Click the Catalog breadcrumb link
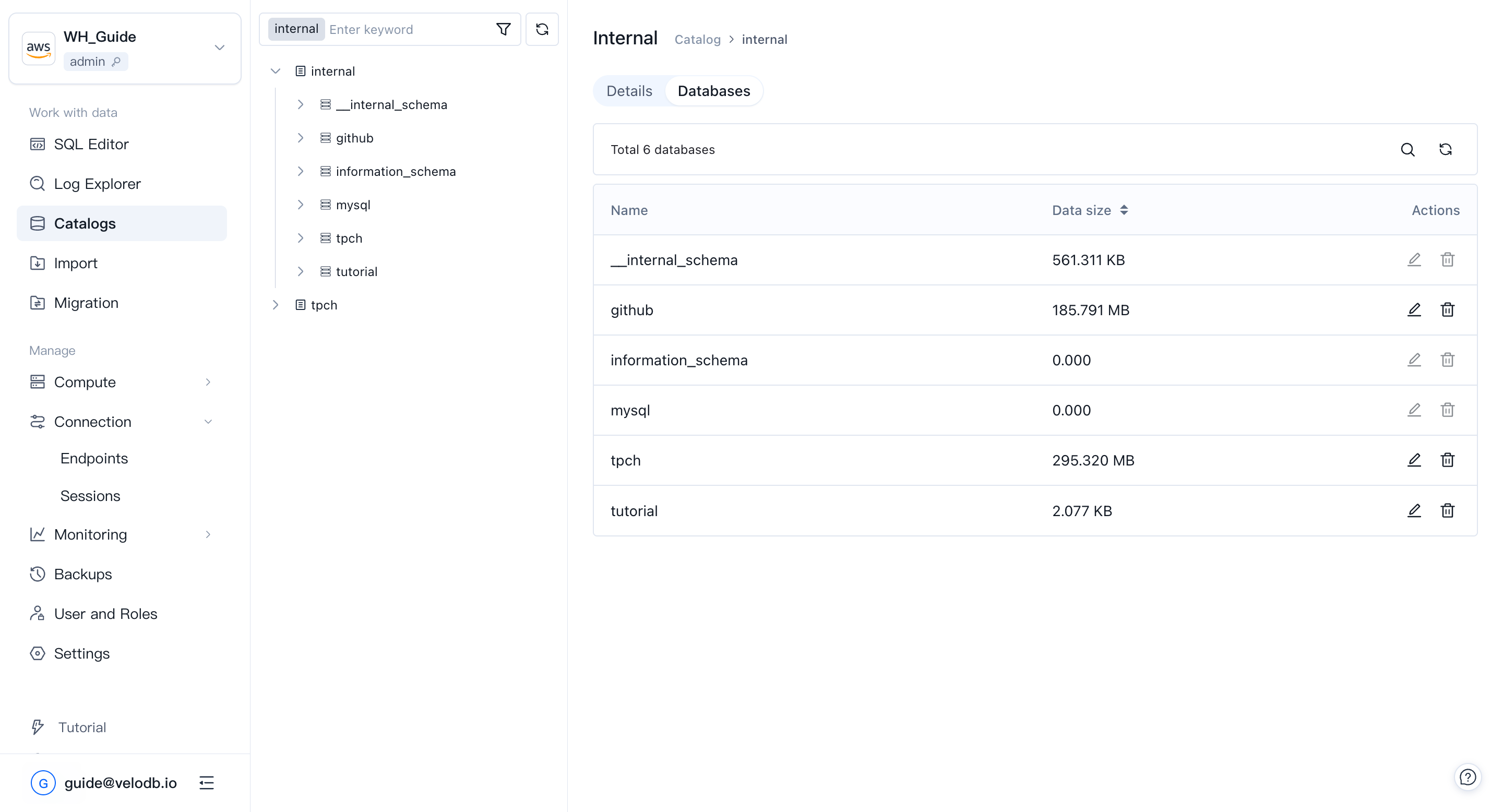The image size is (1503, 812). 697,39
